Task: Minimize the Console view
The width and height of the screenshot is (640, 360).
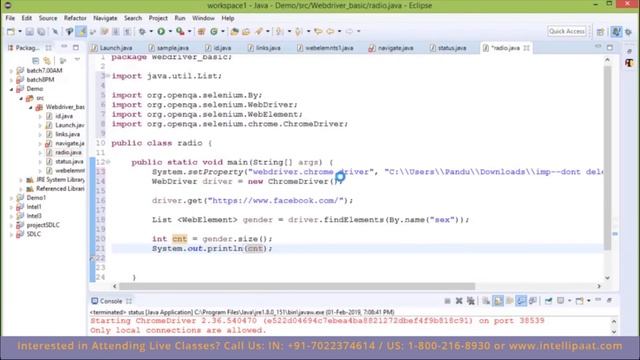Action: point(598,300)
